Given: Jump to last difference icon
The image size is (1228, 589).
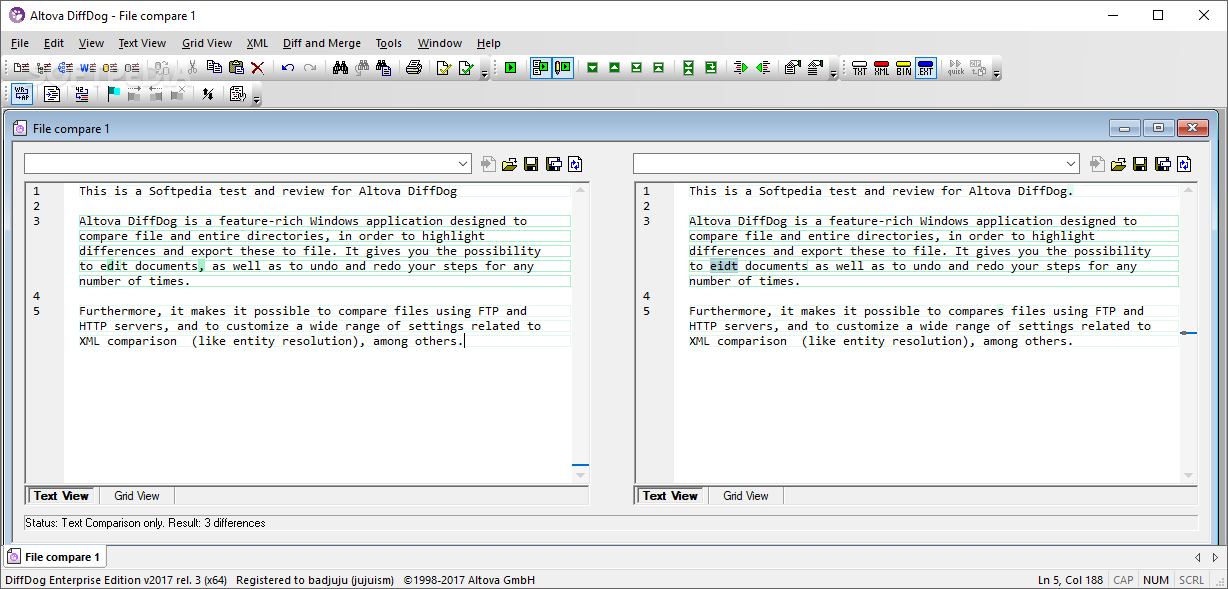Looking at the screenshot, I should coord(636,68).
